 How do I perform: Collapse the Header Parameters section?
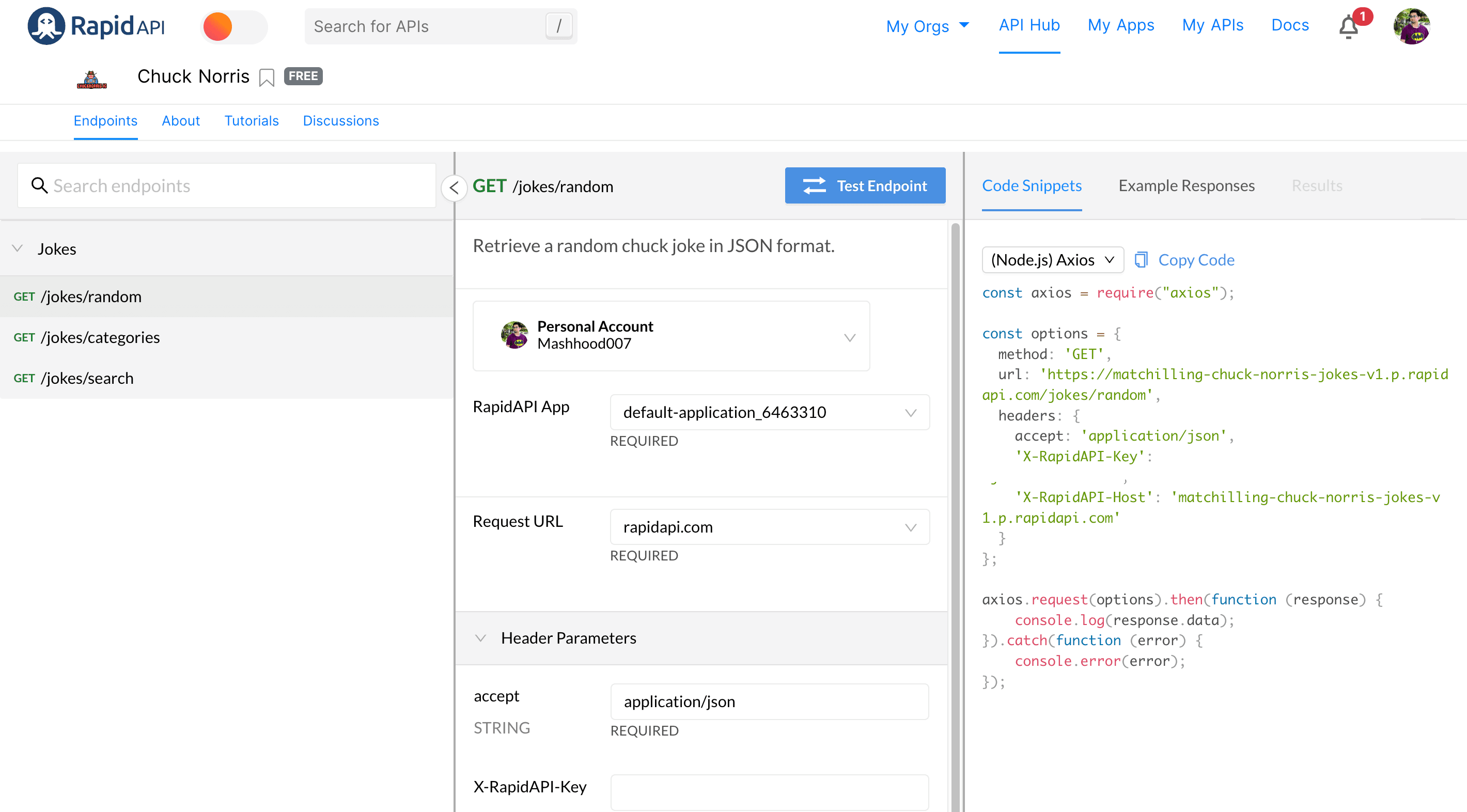(480, 638)
